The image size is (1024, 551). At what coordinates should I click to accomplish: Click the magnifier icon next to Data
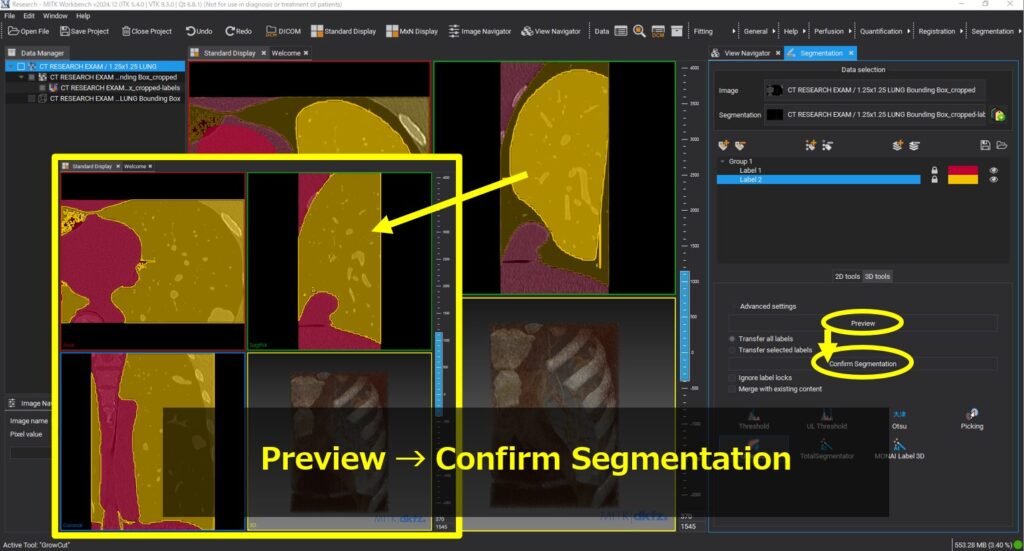[639, 31]
